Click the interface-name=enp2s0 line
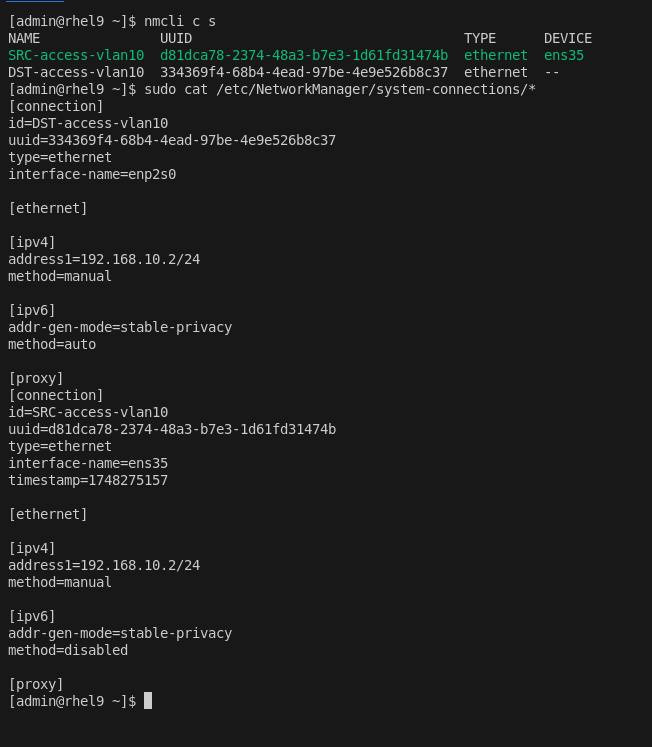The image size is (652, 747). (92, 174)
